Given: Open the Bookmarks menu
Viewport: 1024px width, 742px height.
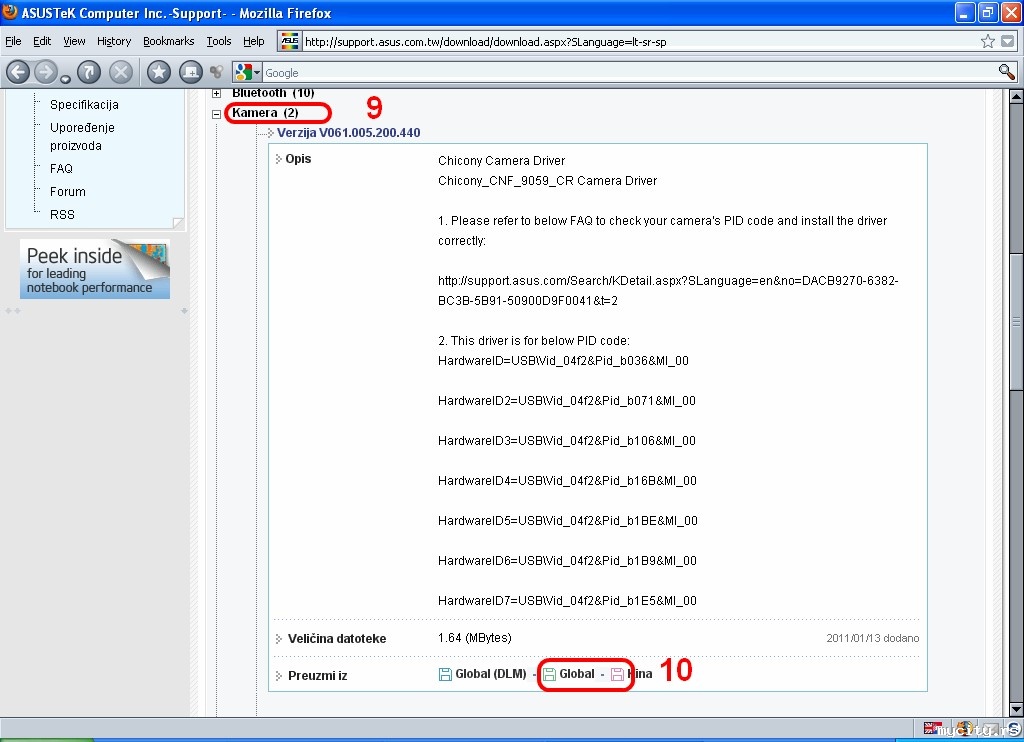Looking at the screenshot, I should (168, 41).
